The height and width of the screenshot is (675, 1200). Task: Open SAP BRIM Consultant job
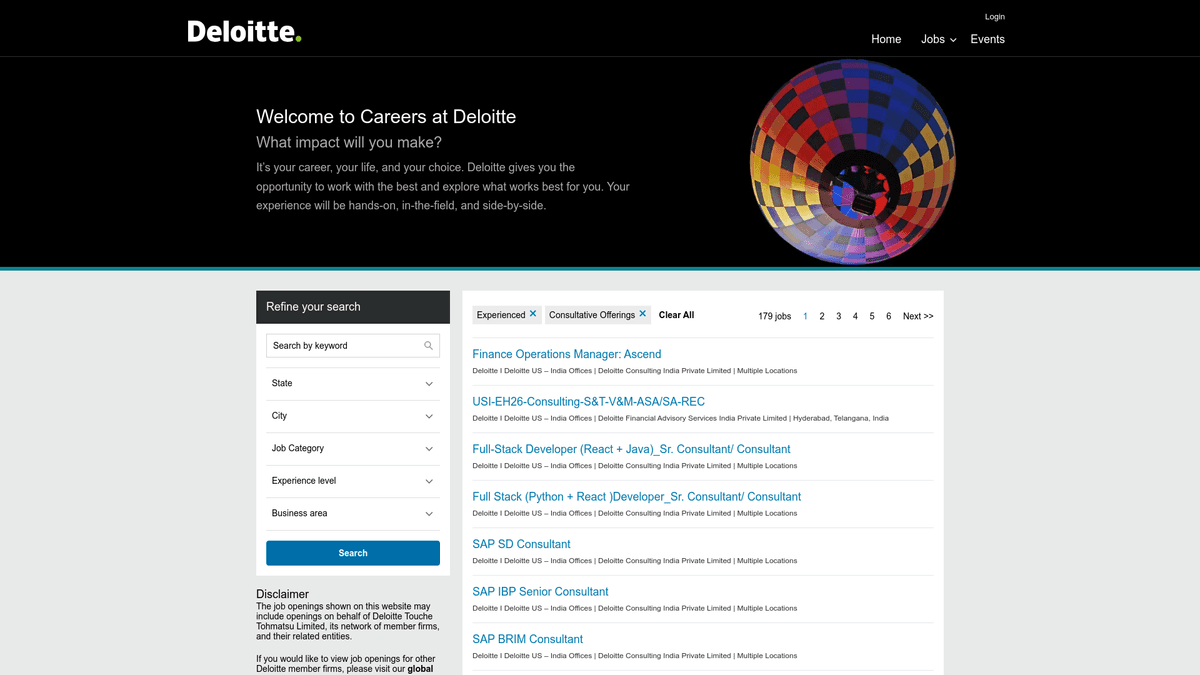pyautogui.click(x=527, y=639)
